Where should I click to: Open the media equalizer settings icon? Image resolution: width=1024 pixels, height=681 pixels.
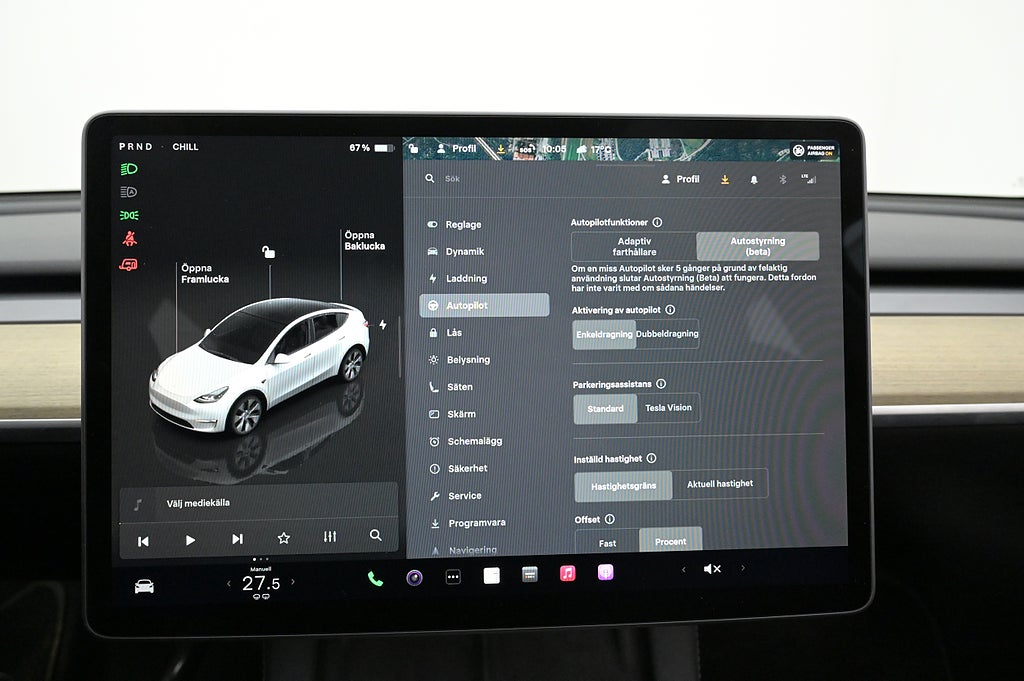330,538
